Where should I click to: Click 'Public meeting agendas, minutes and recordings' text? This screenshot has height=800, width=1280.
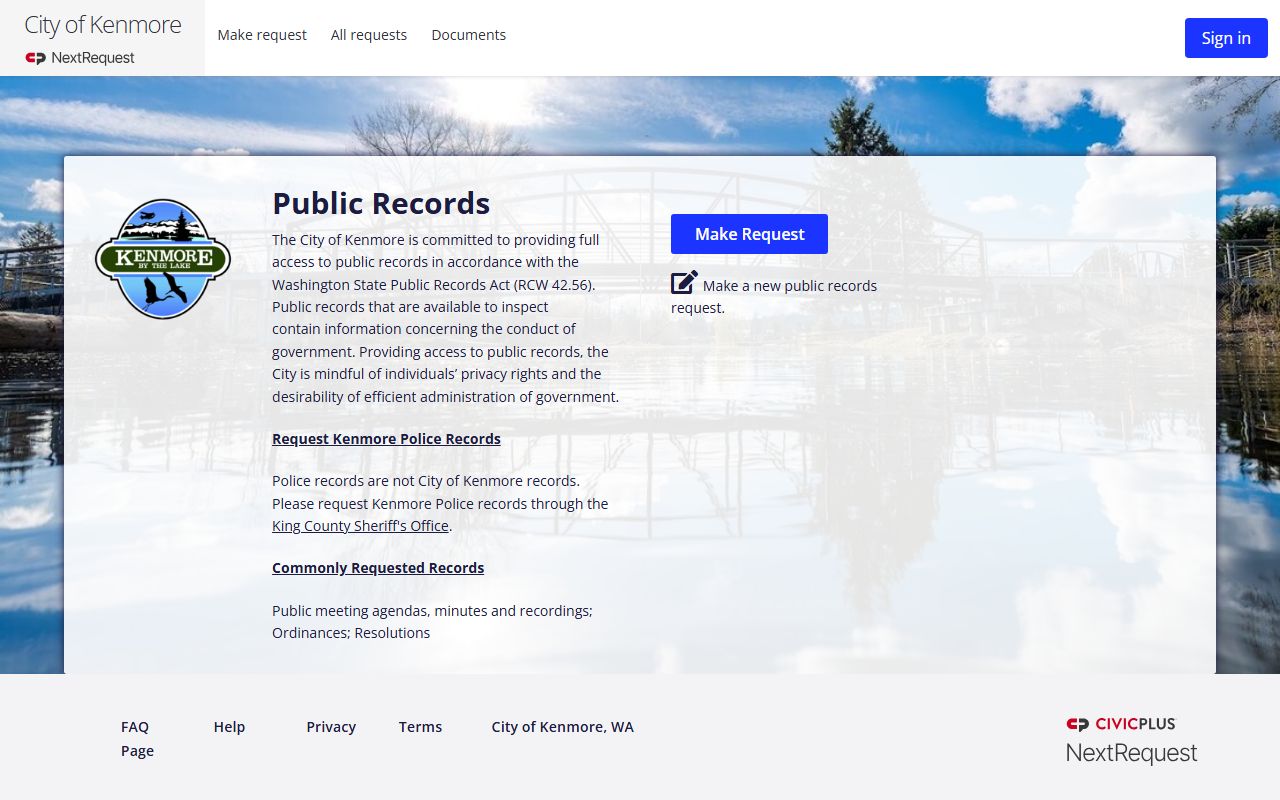click(431, 611)
